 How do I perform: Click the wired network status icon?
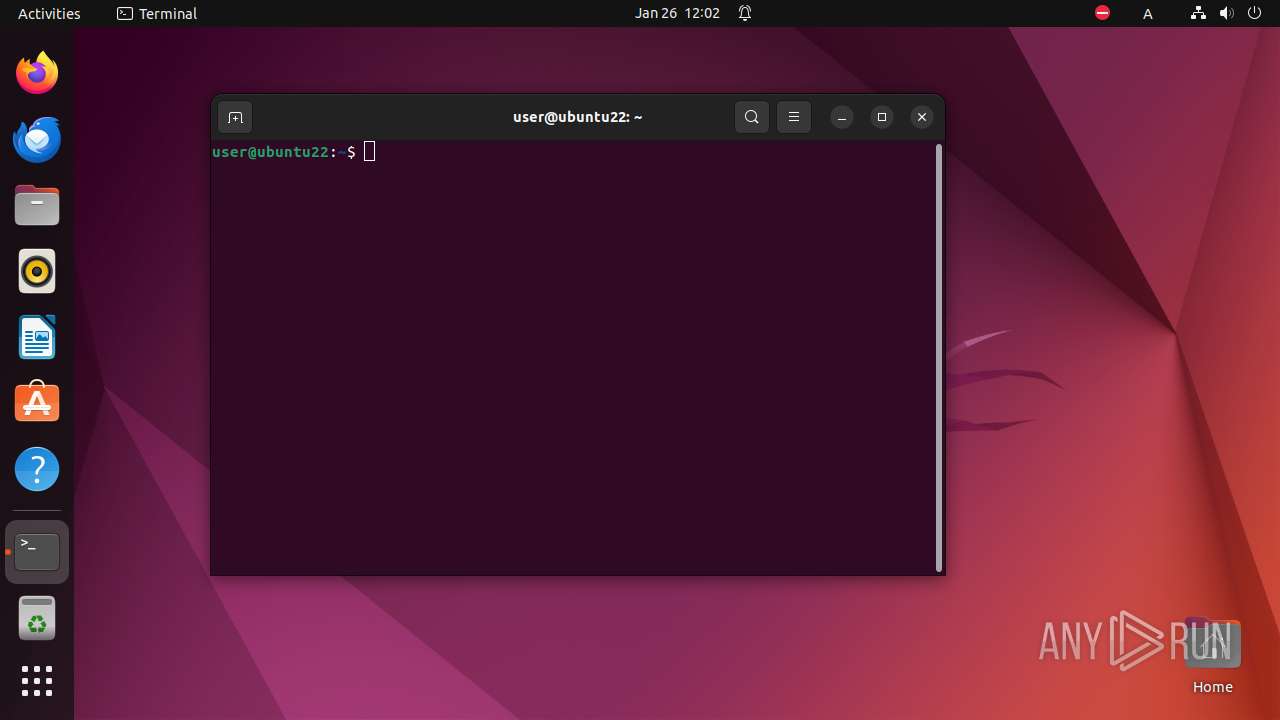pos(1198,13)
